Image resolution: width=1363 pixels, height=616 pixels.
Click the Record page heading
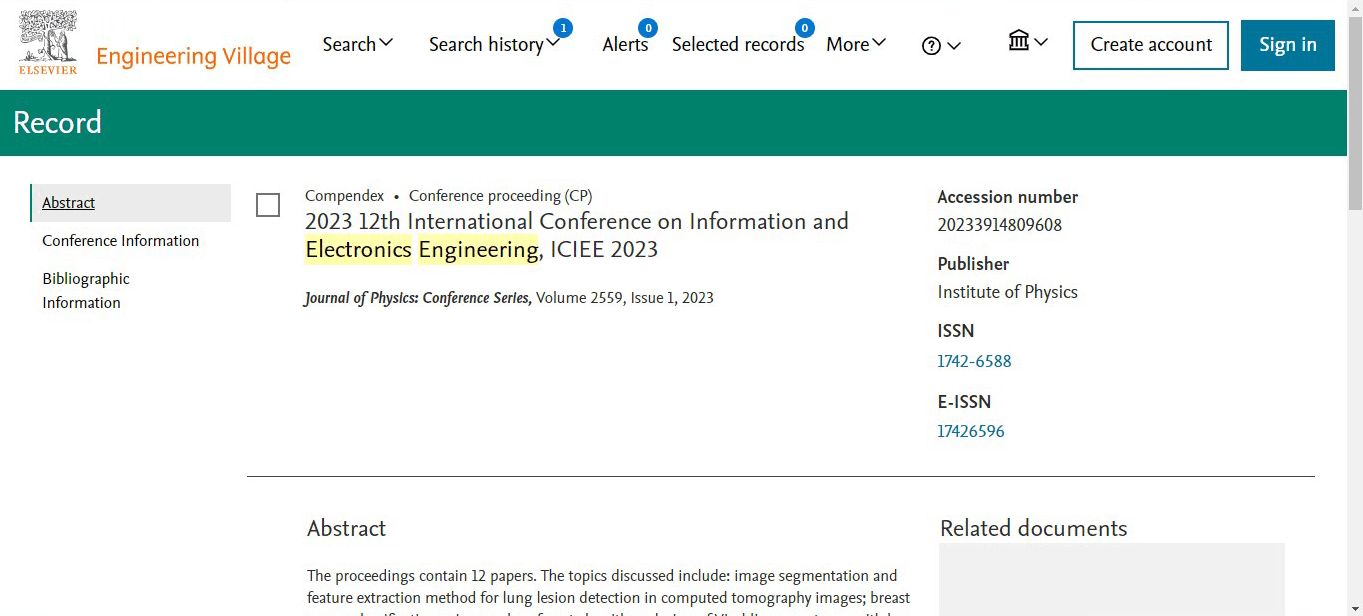pyautogui.click(x=57, y=122)
